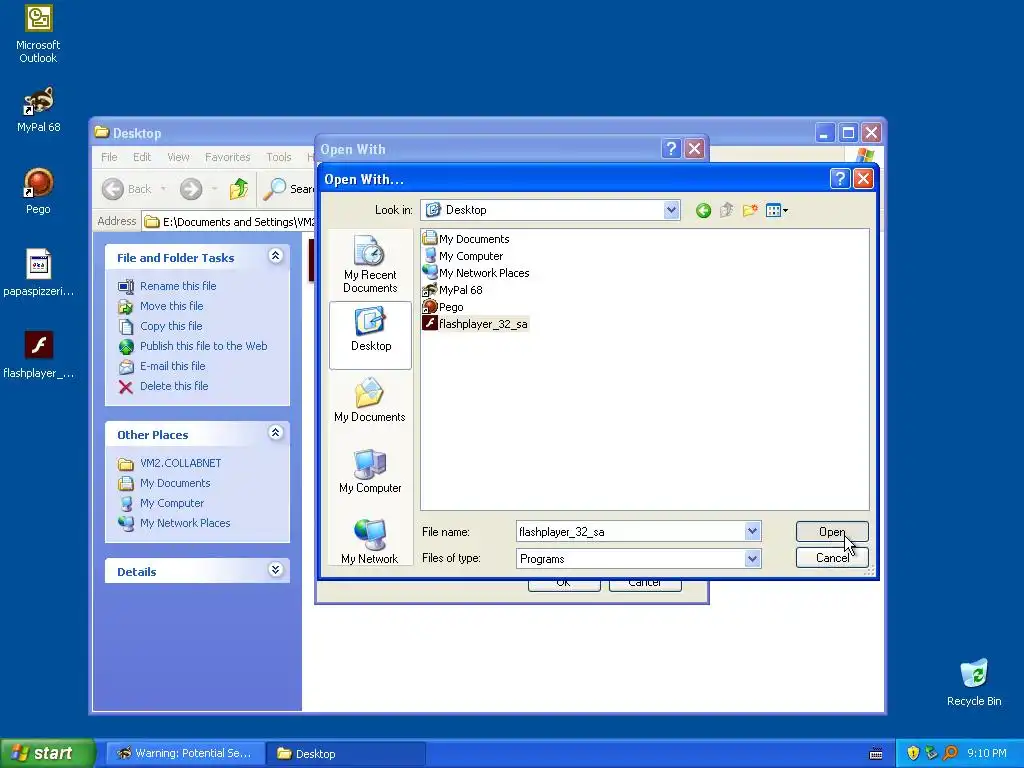This screenshot has width=1024, height=768.
Task: Select MyPal 68 desktop shortcut
Action: click(38, 110)
